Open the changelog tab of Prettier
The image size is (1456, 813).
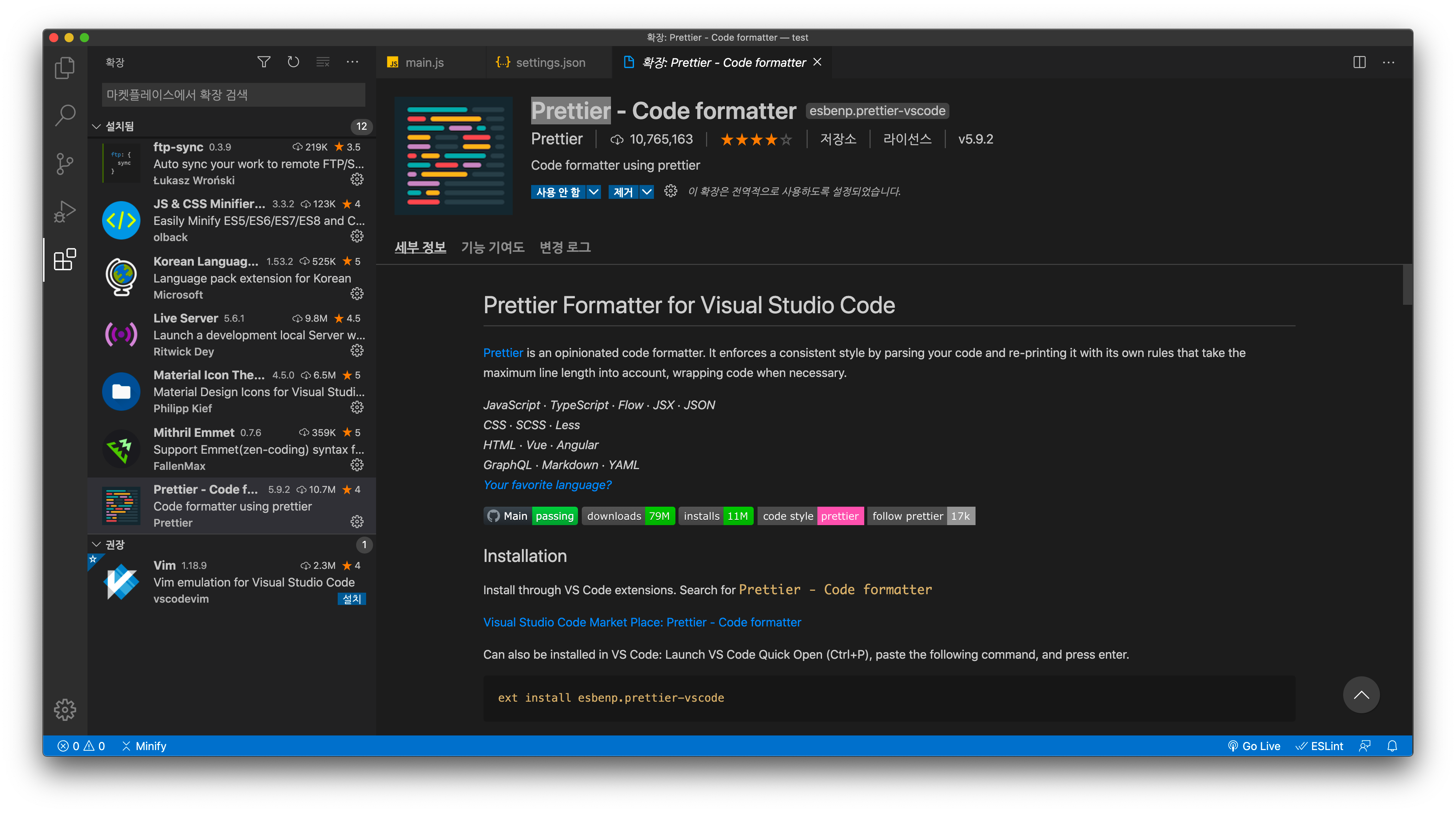tap(565, 247)
